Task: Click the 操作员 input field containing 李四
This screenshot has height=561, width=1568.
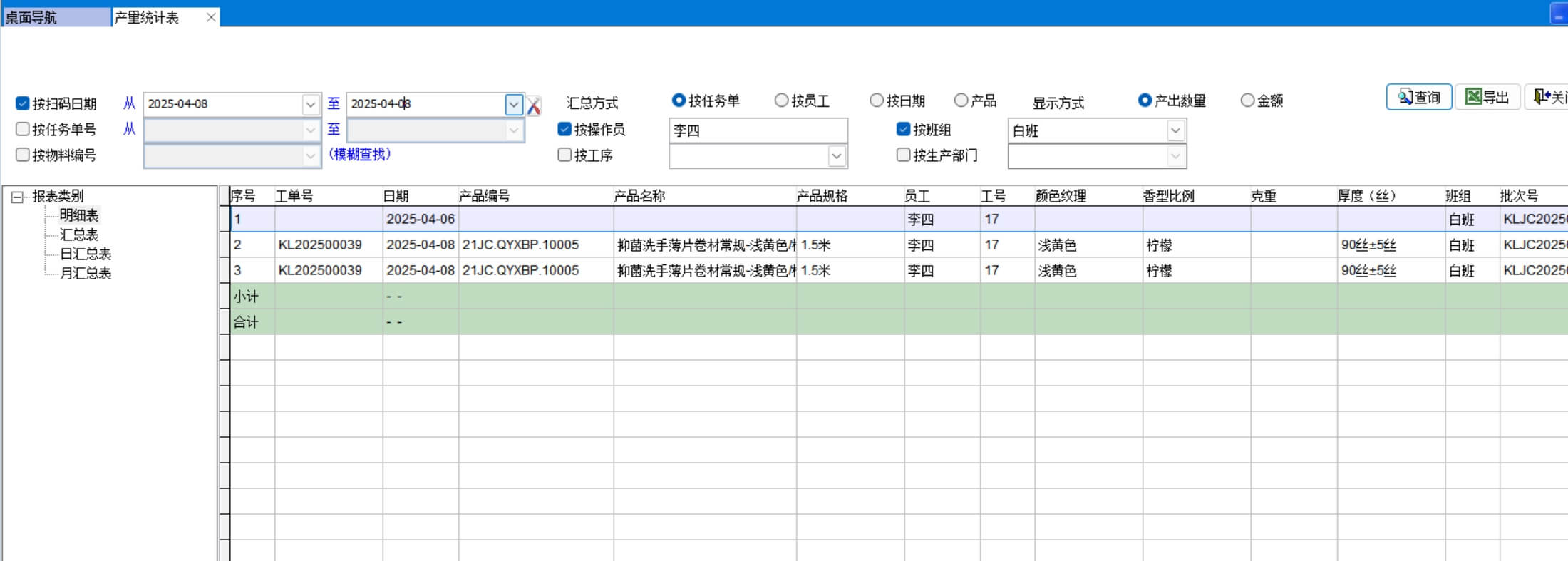Action: click(x=758, y=130)
